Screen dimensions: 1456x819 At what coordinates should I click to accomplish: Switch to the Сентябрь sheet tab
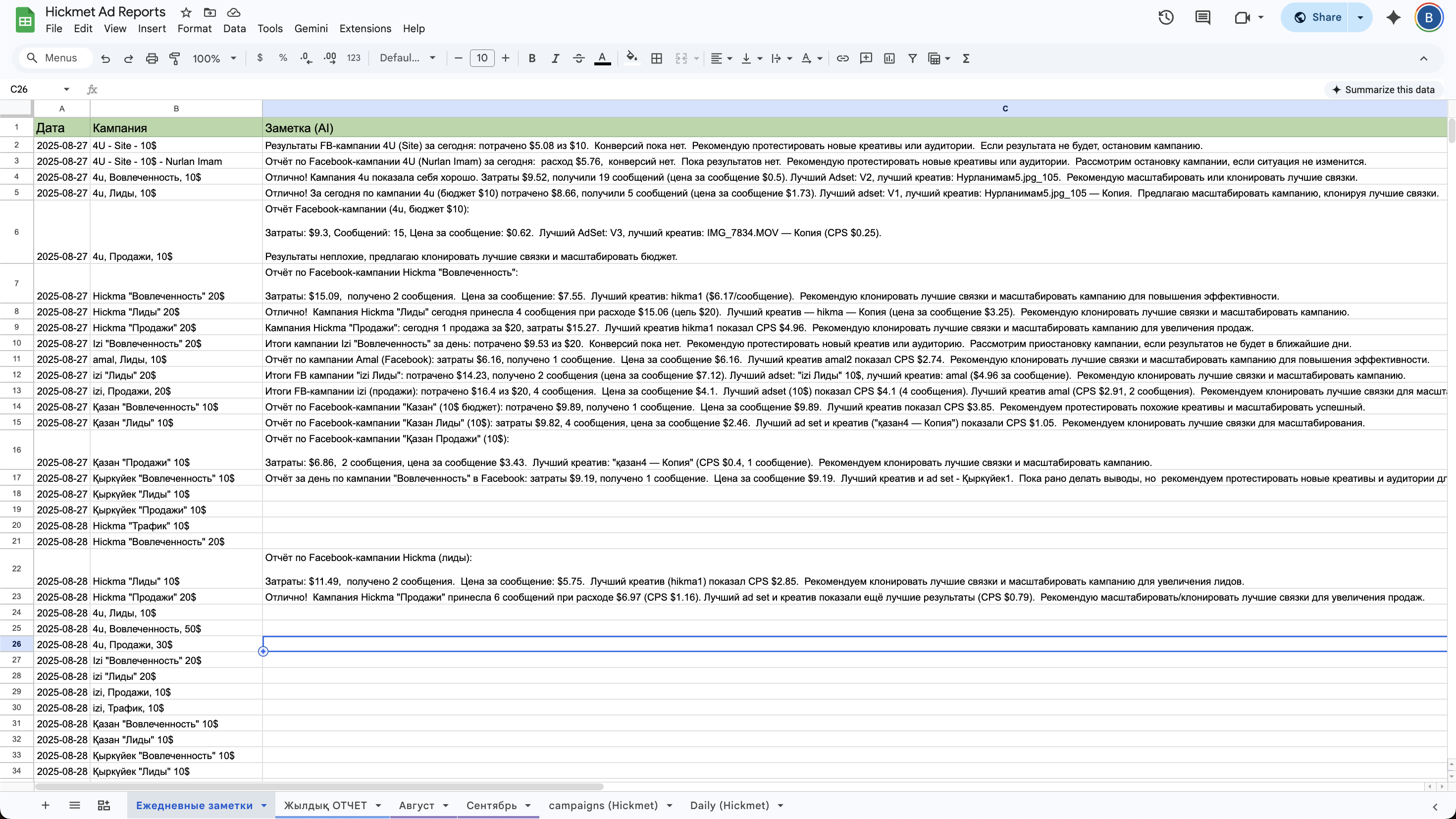click(491, 806)
